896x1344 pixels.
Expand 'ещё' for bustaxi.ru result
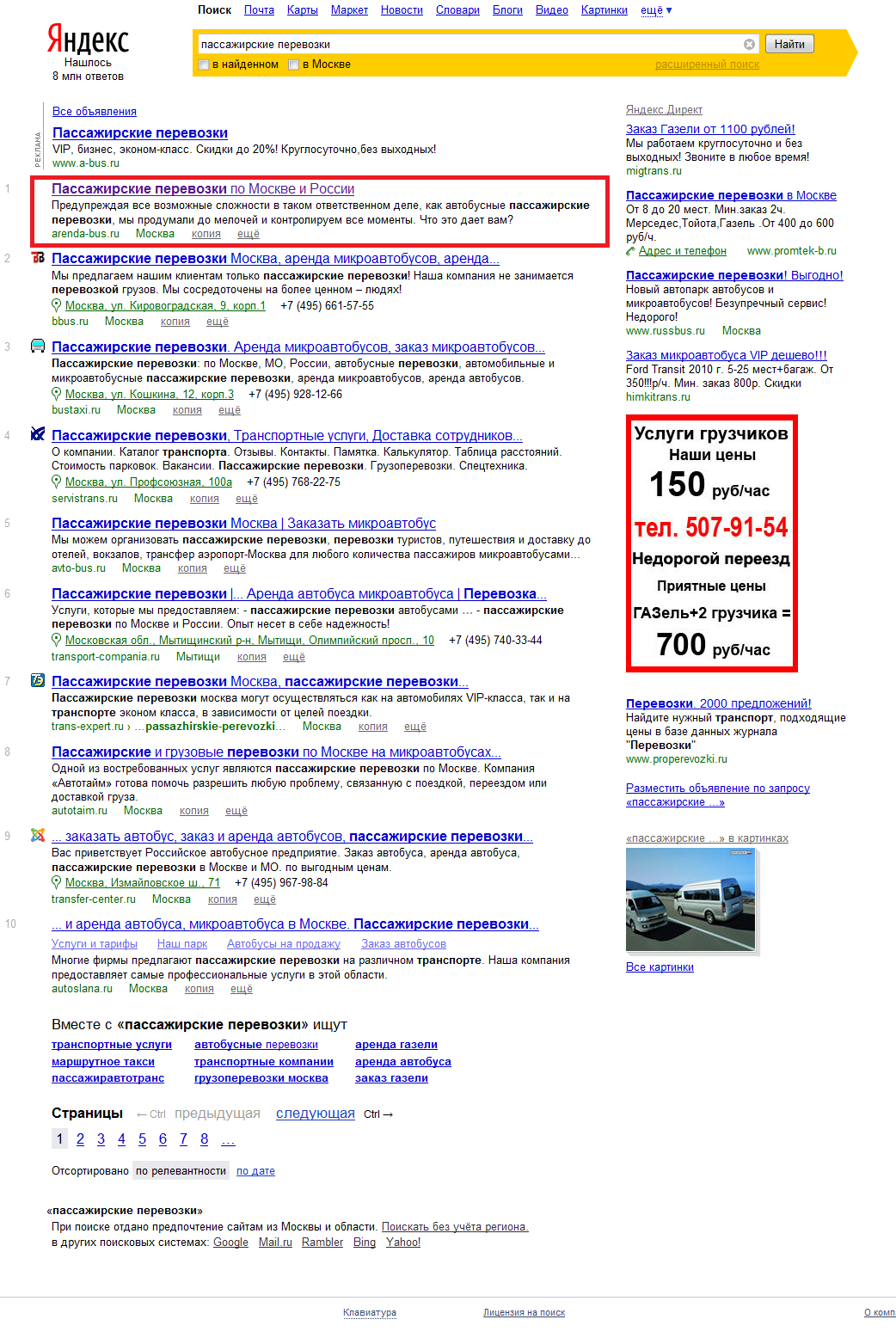coord(230,410)
